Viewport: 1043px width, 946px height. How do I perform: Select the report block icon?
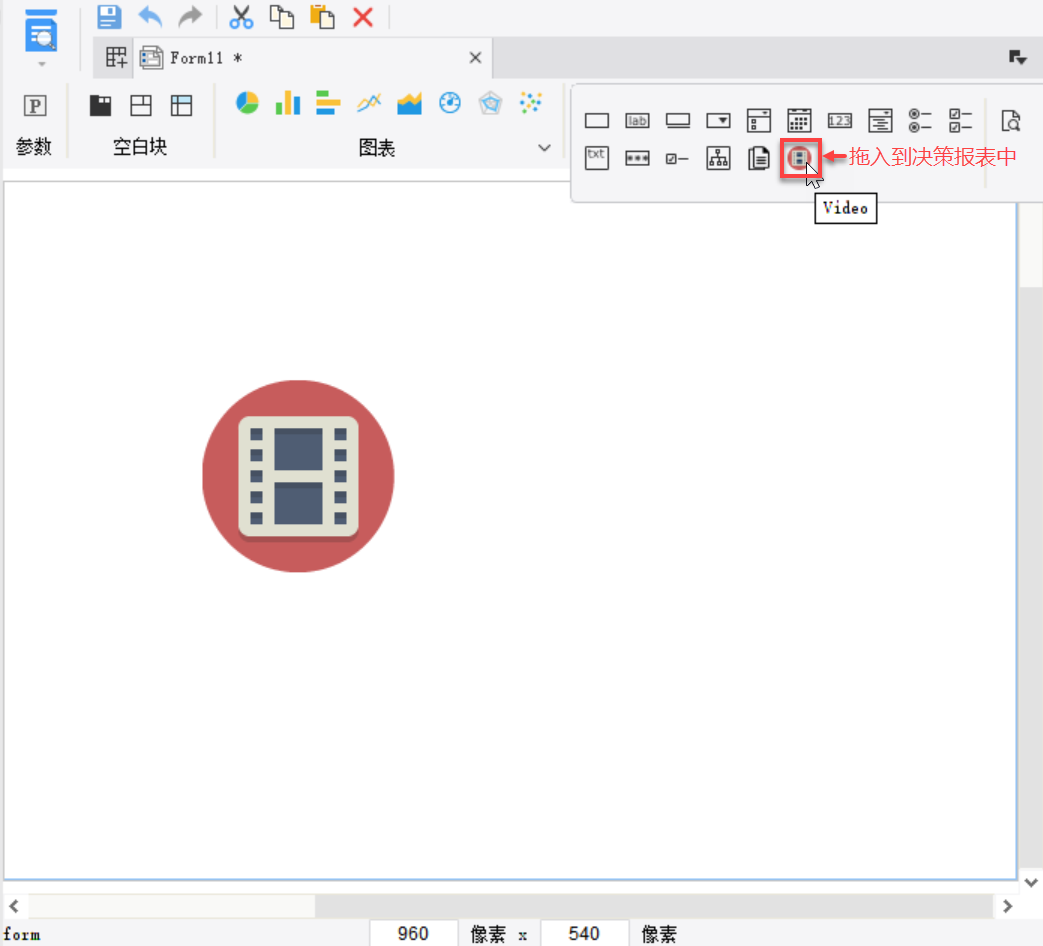182,105
